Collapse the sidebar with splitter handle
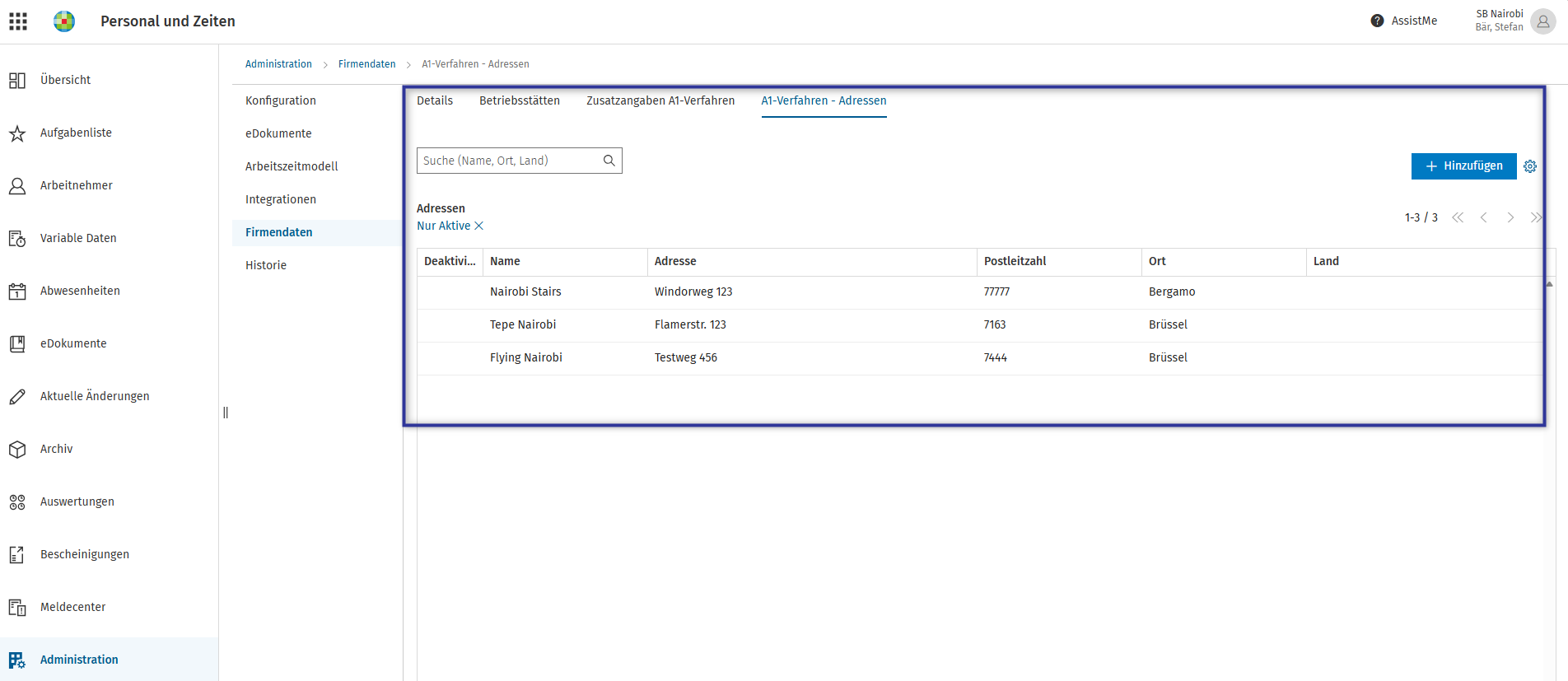The height and width of the screenshot is (681, 1568). click(226, 413)
